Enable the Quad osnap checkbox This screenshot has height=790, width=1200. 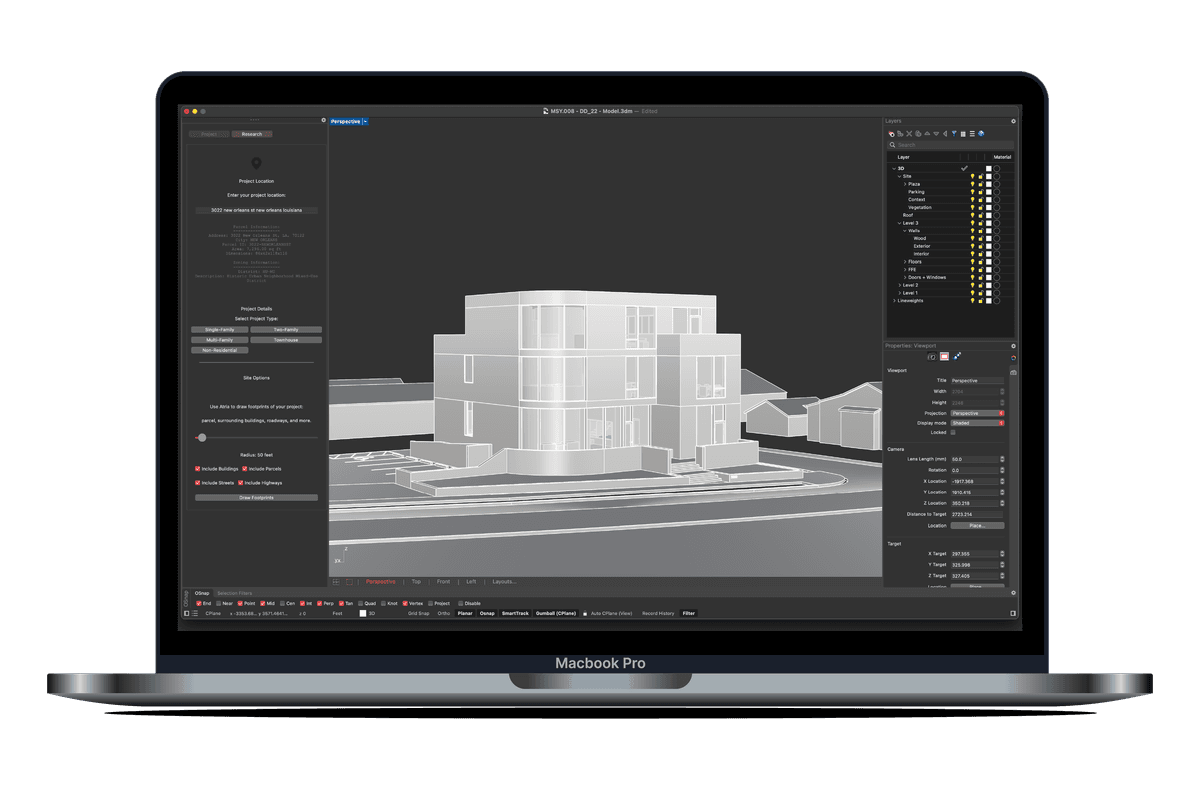(360, 603)
